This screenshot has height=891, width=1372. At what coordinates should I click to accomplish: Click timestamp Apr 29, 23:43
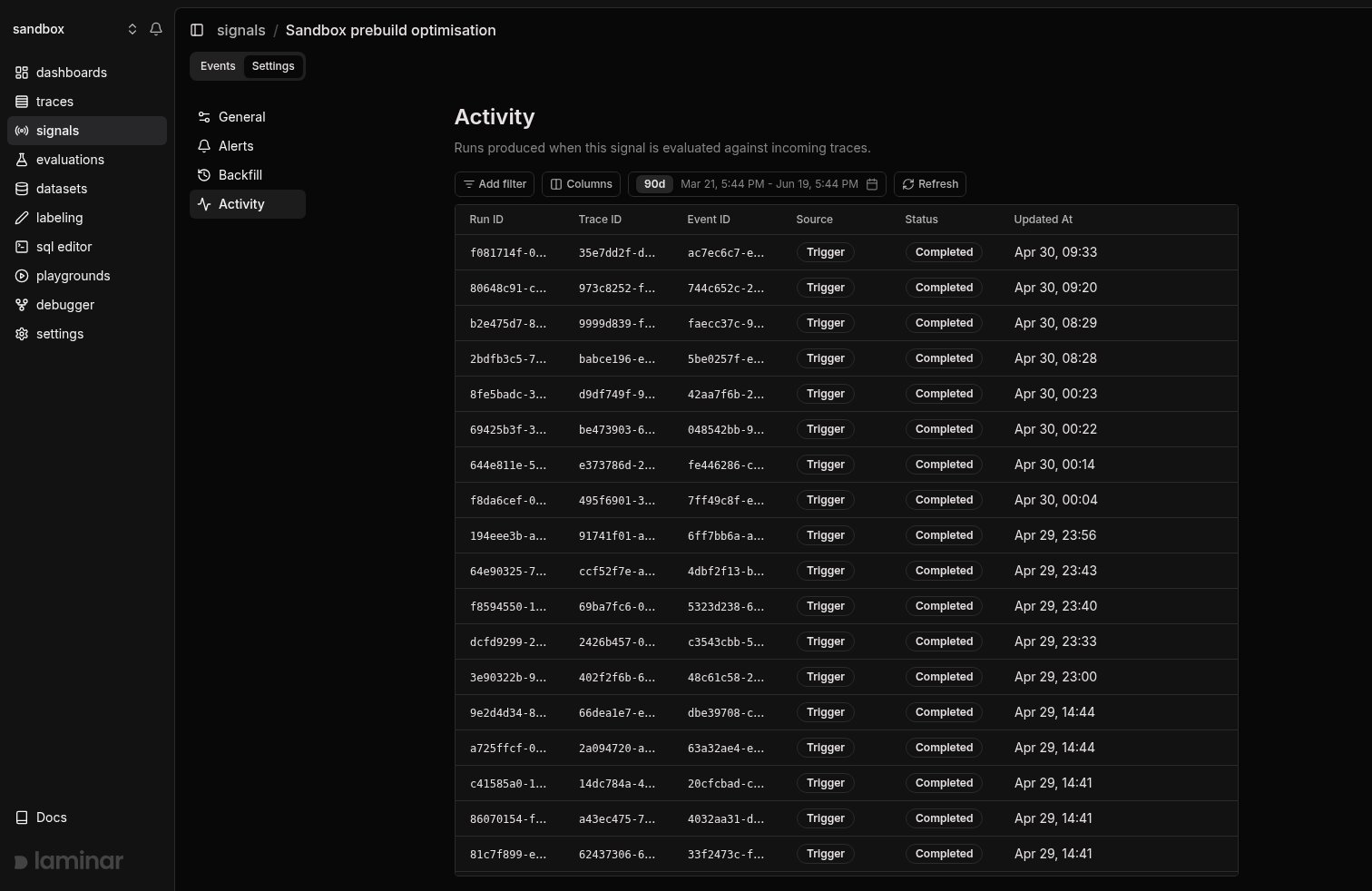pos(1055,571)
